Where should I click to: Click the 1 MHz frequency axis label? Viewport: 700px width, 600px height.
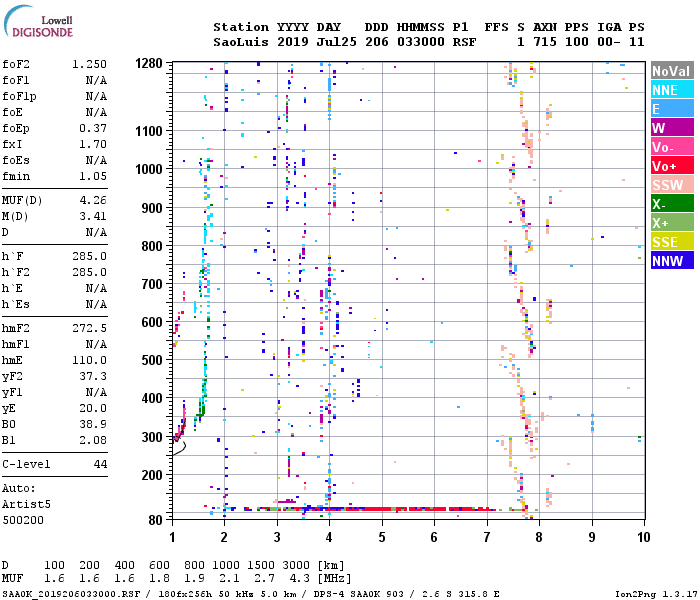(172, 537)
